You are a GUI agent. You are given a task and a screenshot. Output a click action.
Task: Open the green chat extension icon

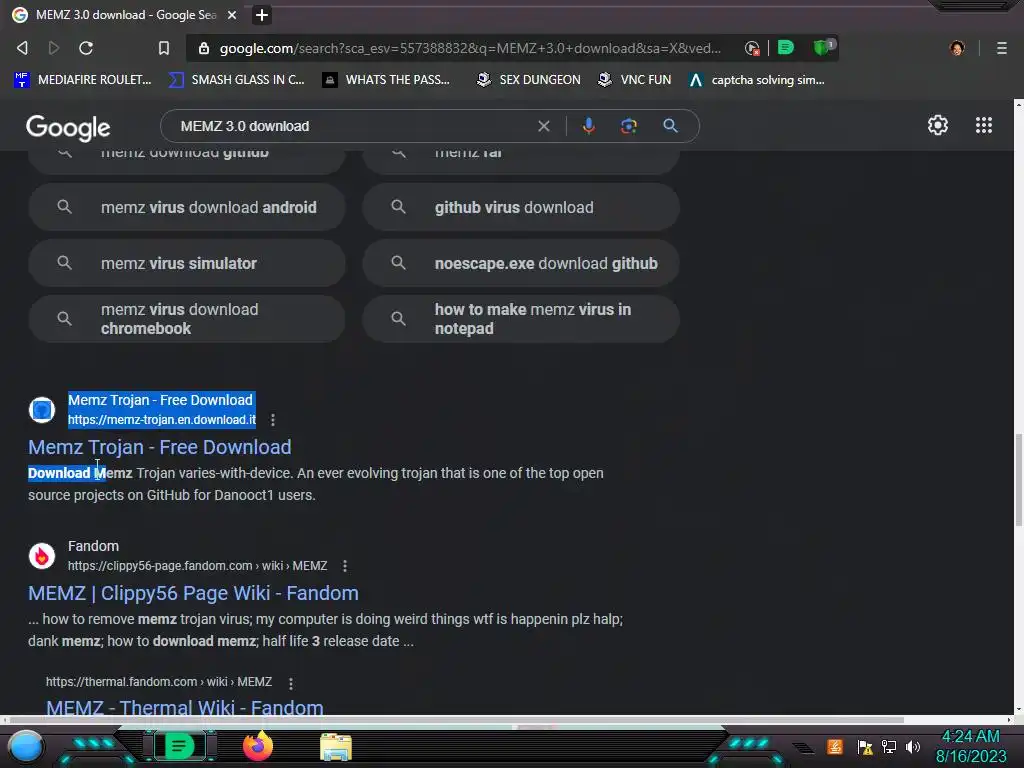click(786, 48)
